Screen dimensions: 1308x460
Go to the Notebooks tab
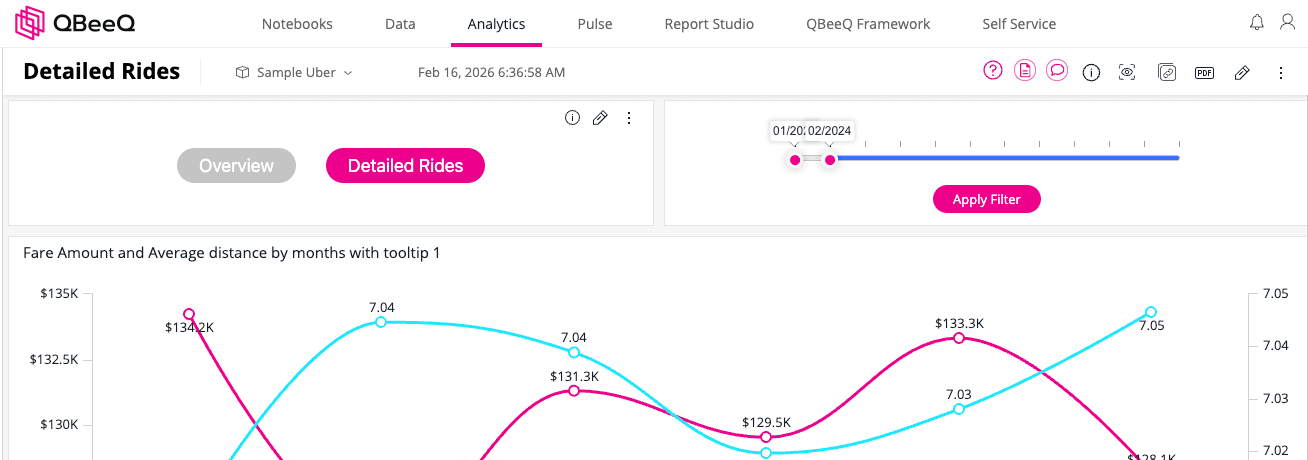(x=297, y=24)
